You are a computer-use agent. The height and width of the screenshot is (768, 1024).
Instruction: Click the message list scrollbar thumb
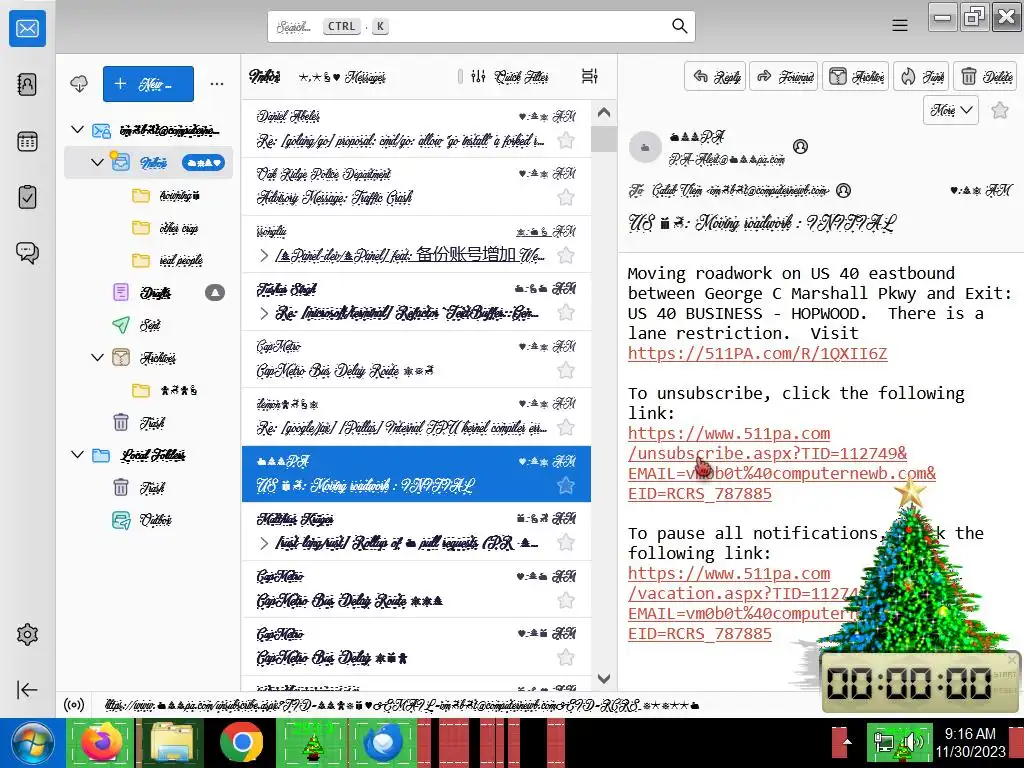coord(604,138)
